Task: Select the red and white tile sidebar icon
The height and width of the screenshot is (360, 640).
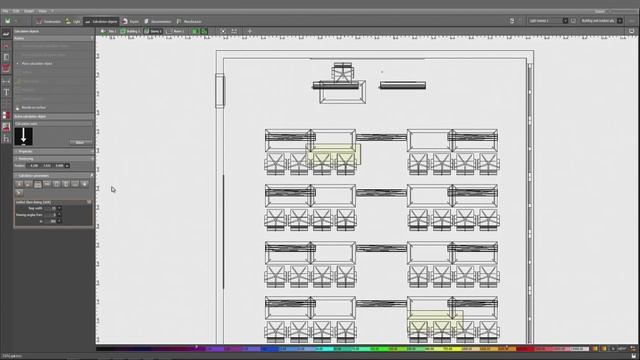Action: [x=6, y=116]
